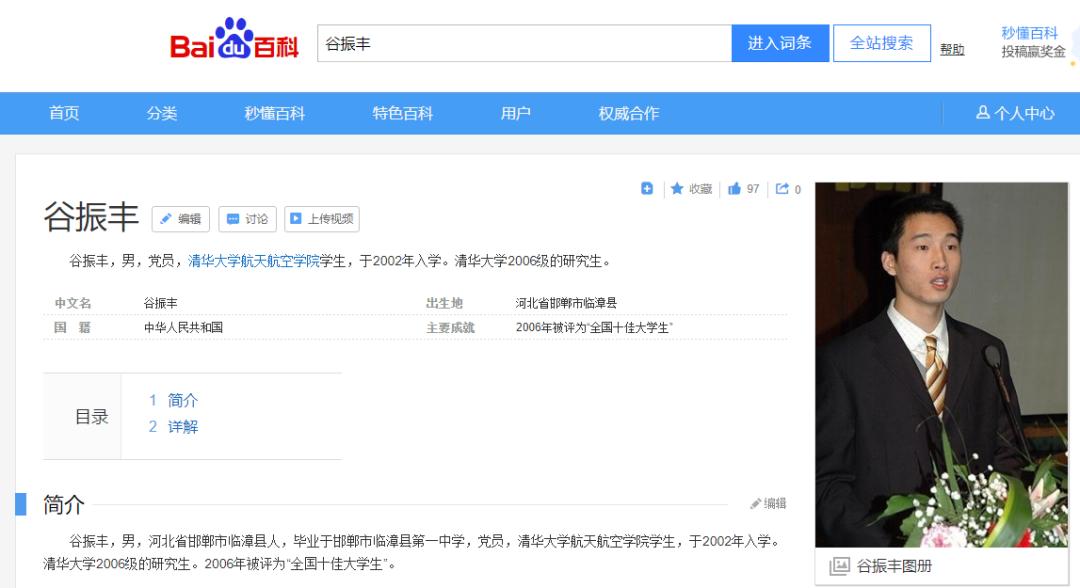
Task: Click the share icon next to the like count
Action: pos(783,188)
